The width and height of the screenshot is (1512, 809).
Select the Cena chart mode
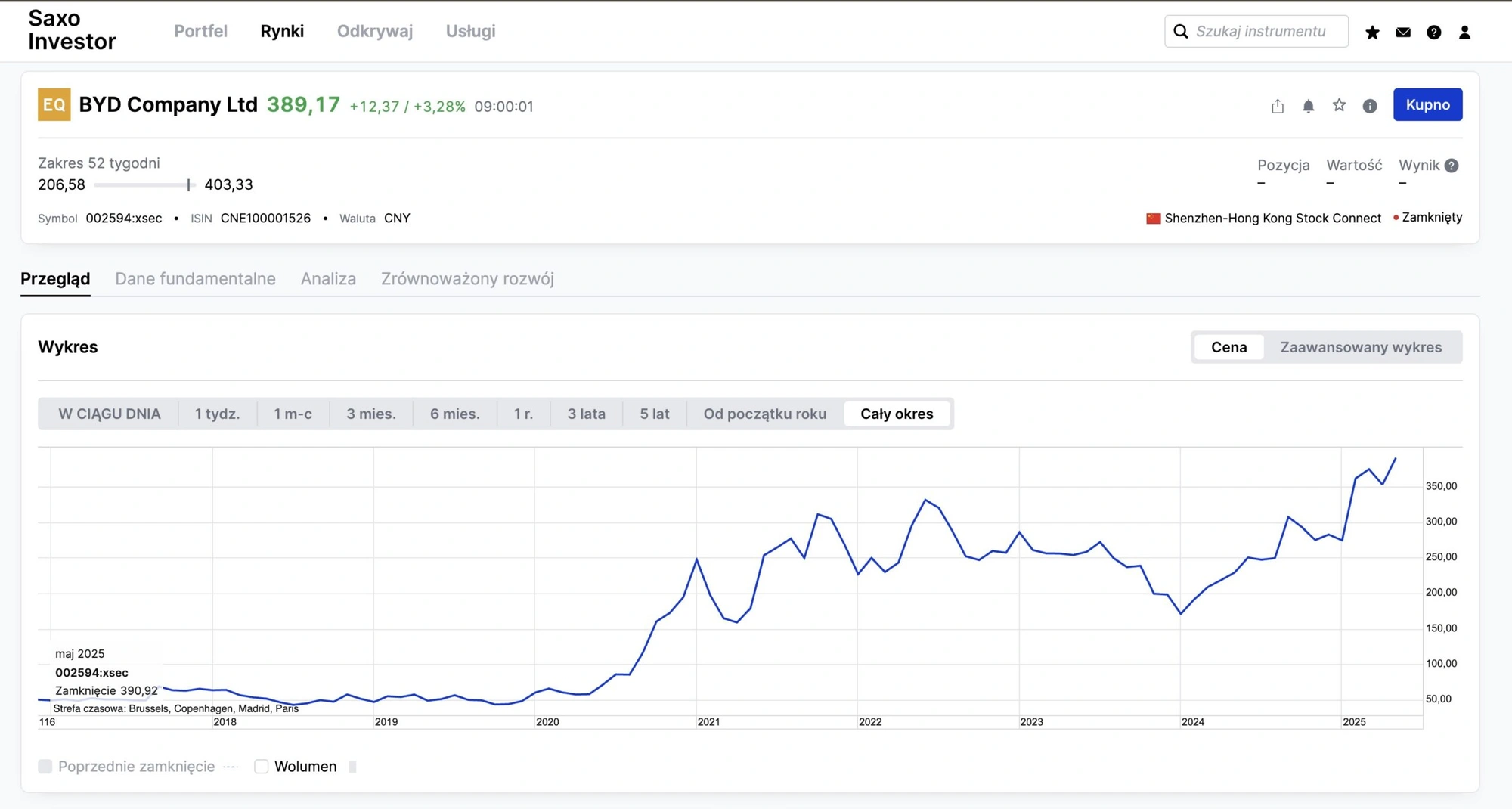[x=1228, y=347]
